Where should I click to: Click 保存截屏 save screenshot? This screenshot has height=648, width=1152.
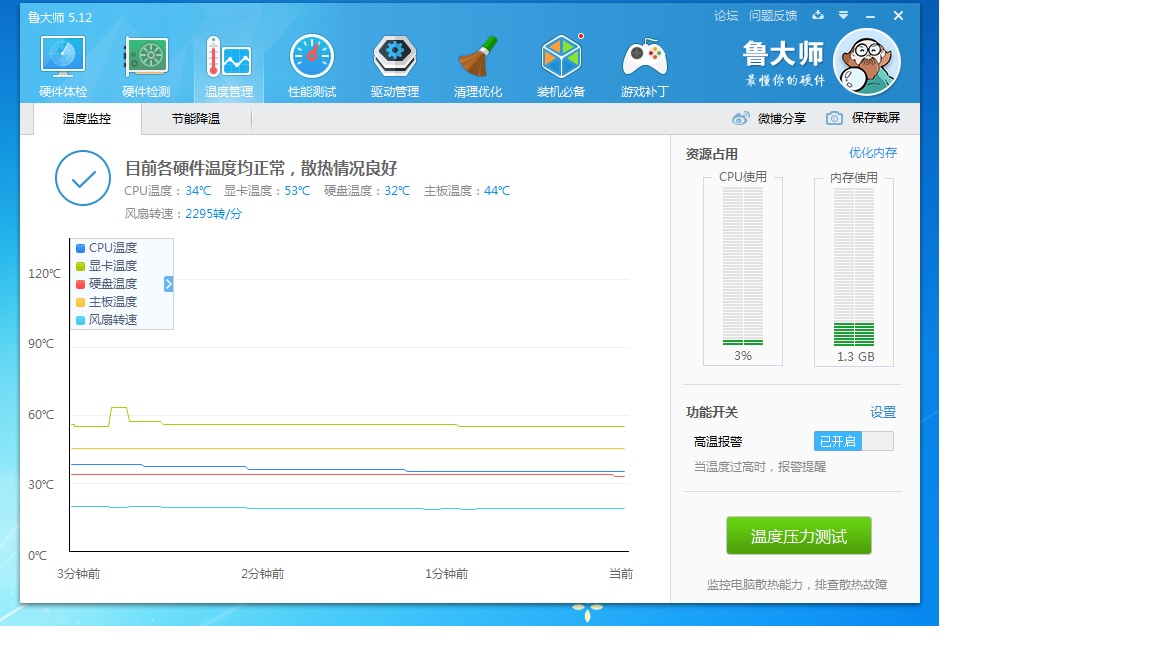pyautogui.click(x=876, y=118)
